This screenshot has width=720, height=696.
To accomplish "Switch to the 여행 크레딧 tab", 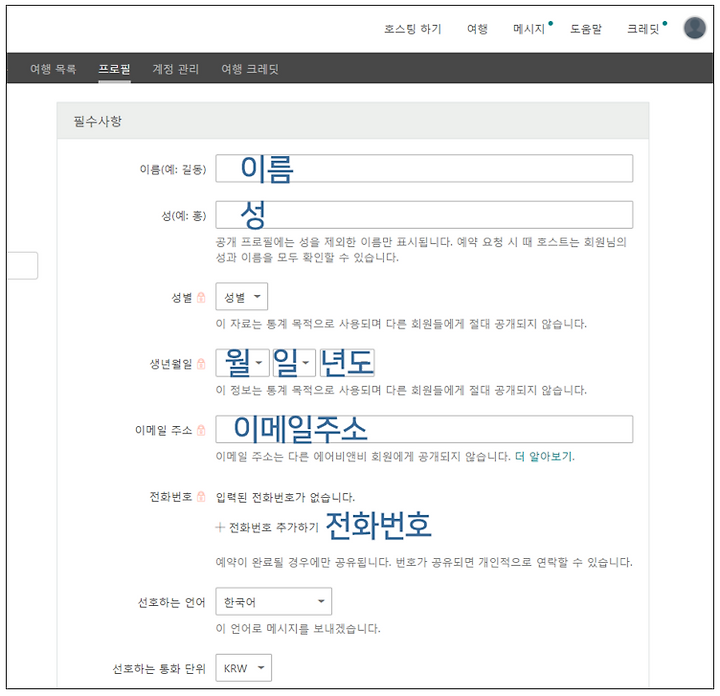I will 250,69.
